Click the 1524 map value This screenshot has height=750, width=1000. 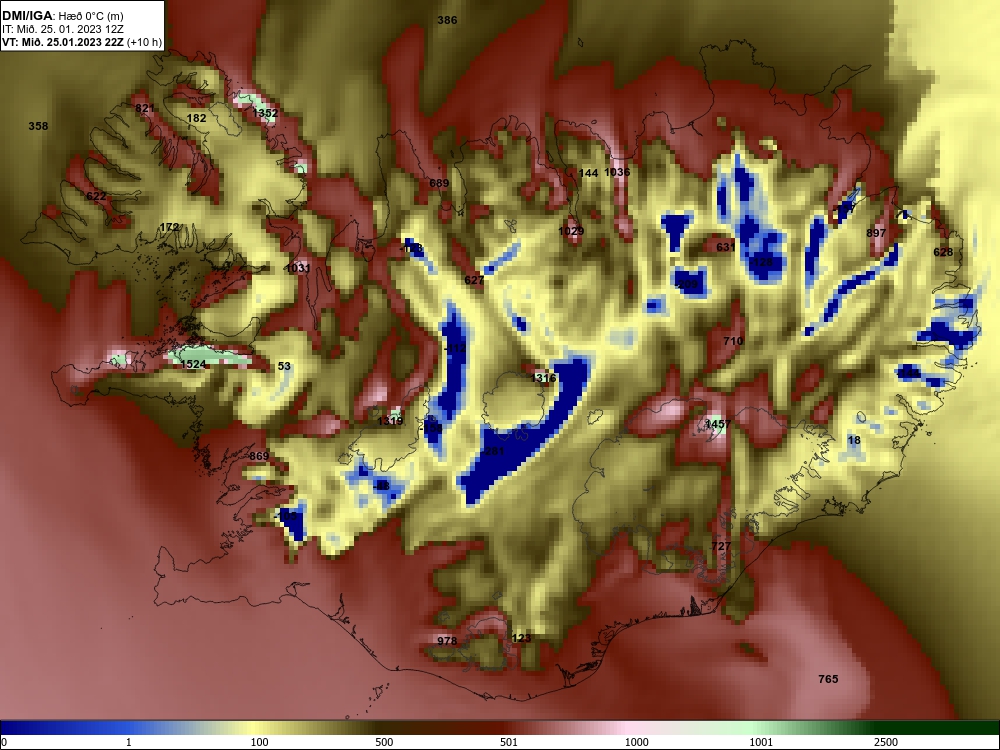click(193, 364)
